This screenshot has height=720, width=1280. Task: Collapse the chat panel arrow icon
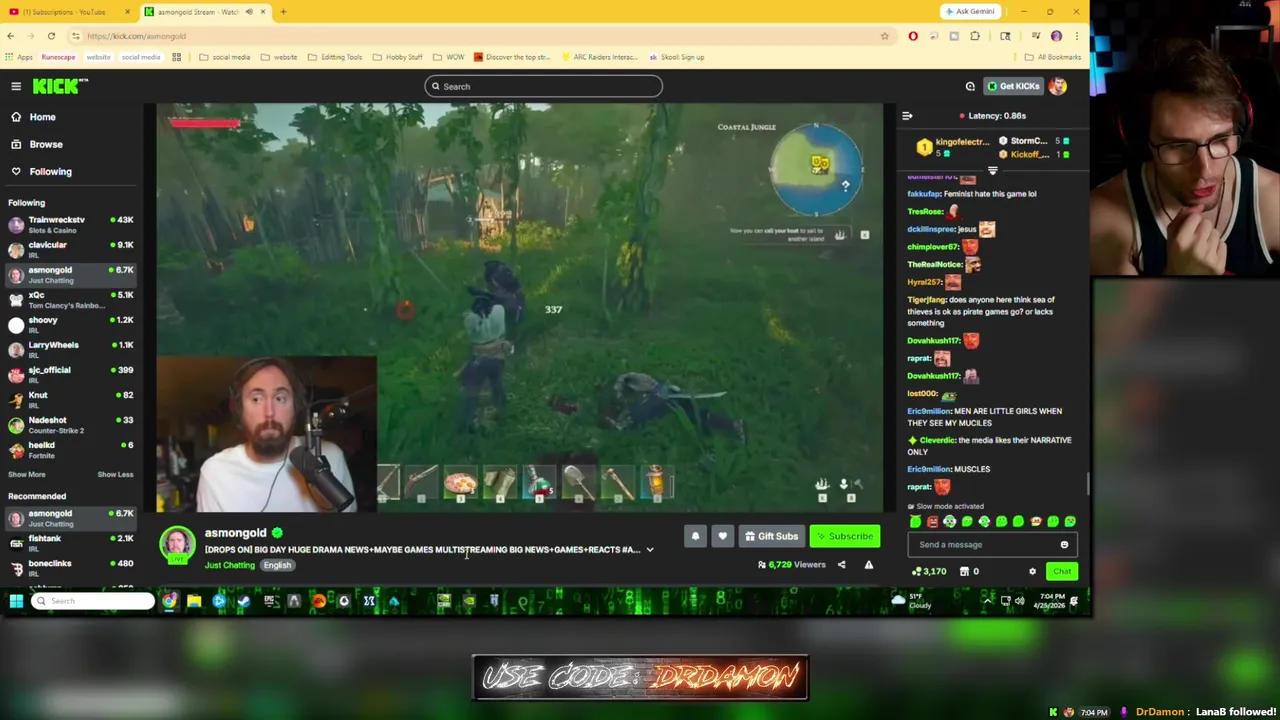coord(907,116)
